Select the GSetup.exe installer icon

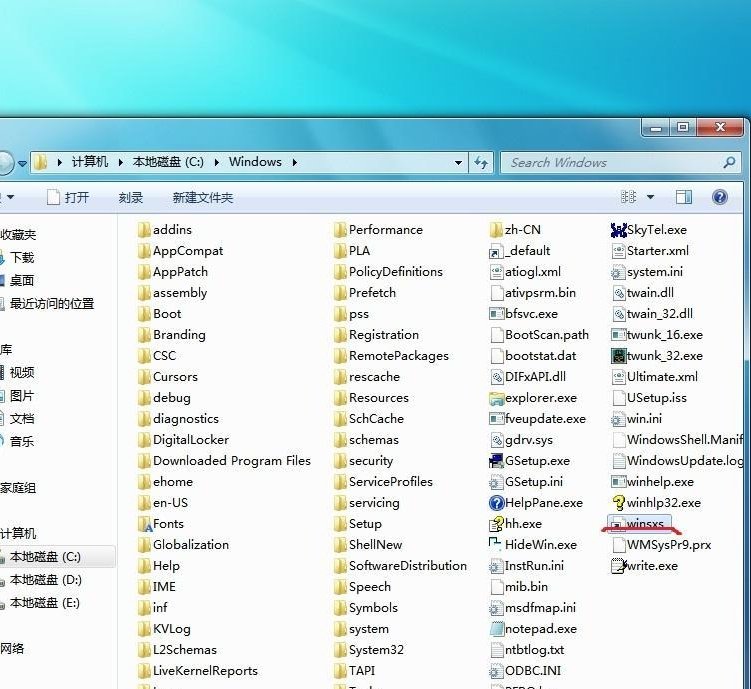[497, 461]
